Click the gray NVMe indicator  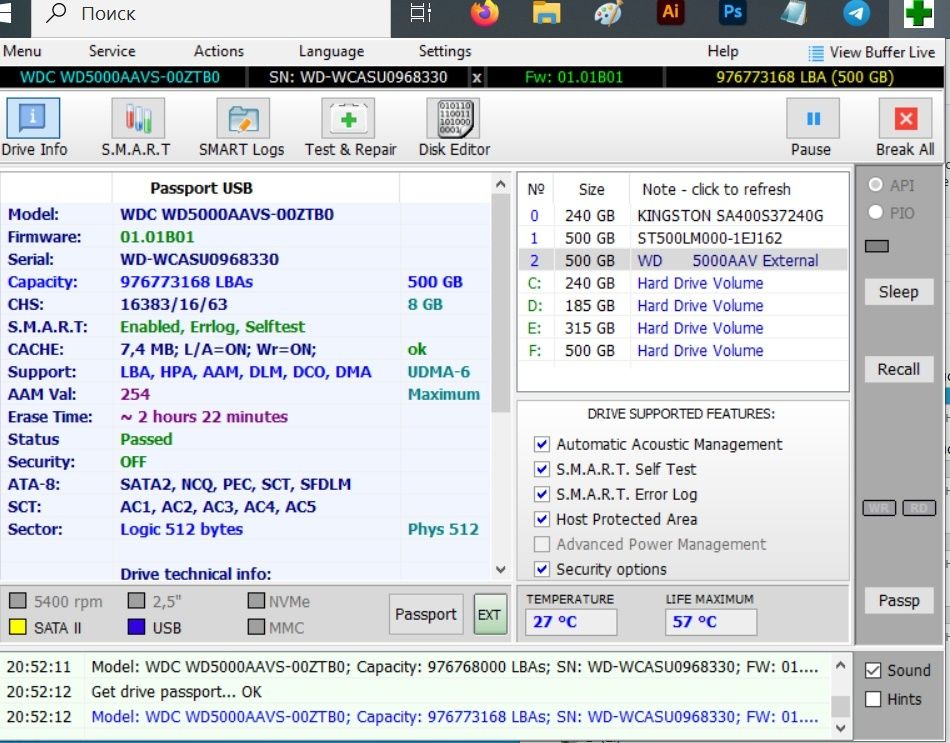tap(256, 601)
